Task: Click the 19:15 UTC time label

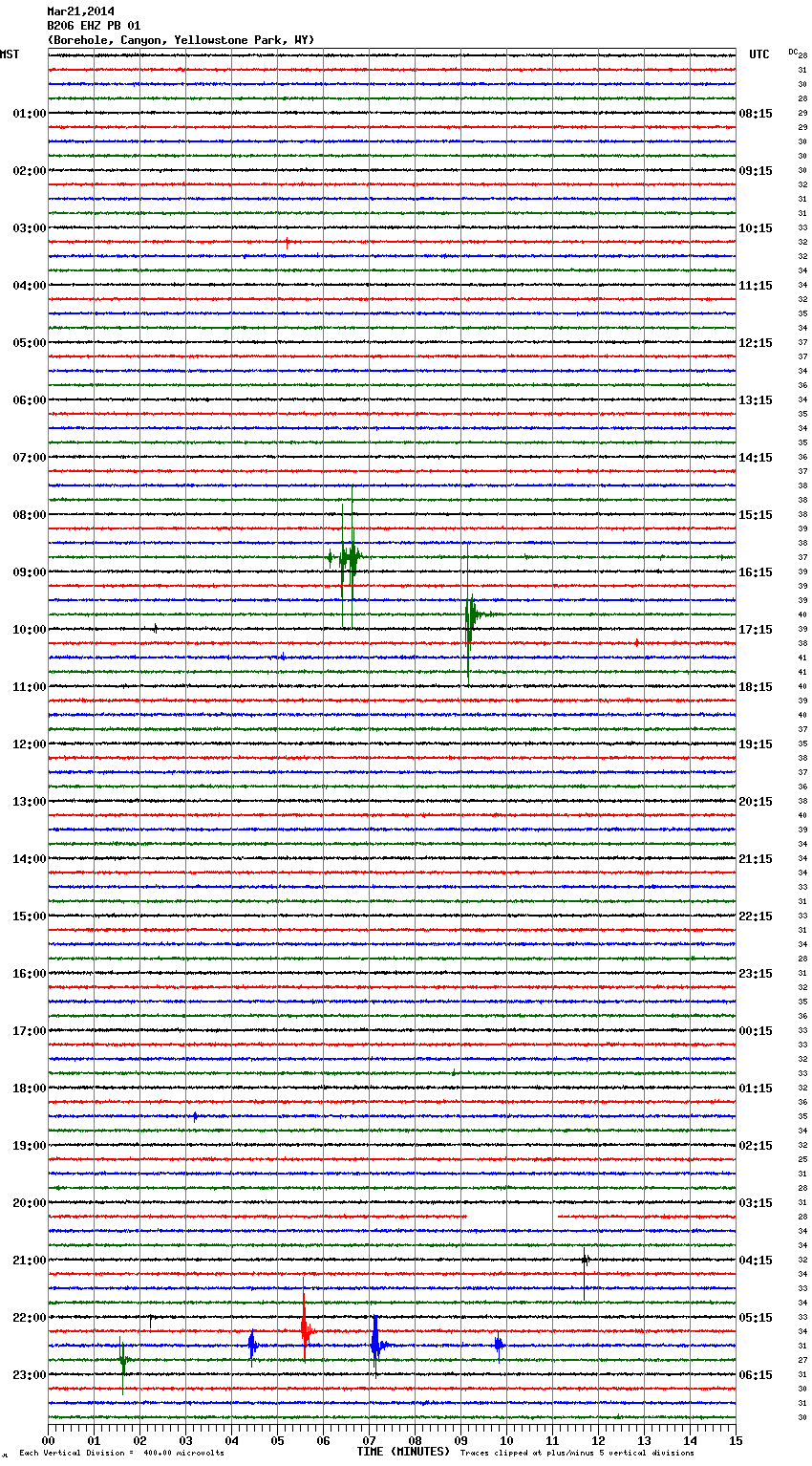Action: (756, 744)
